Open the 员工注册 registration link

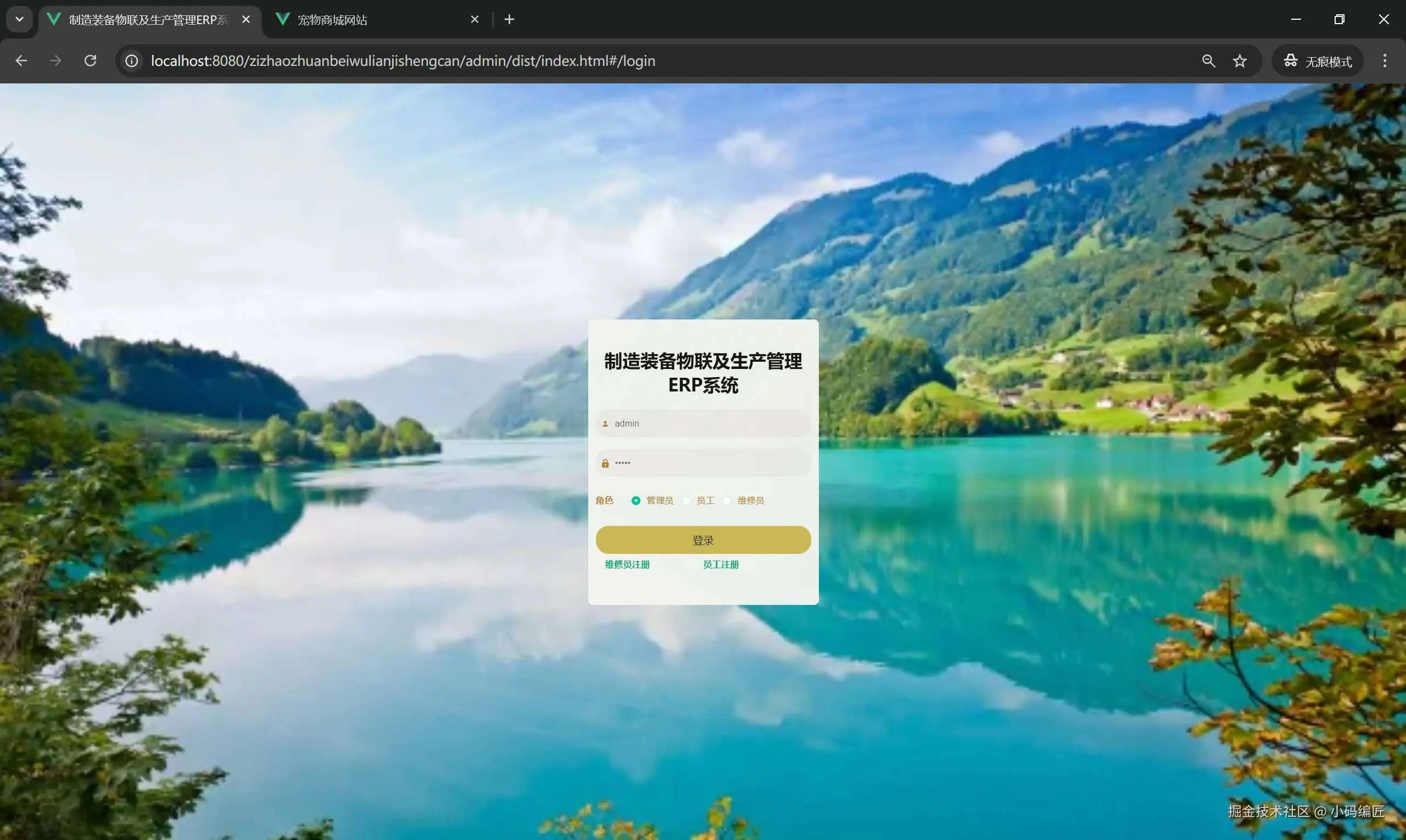[720, 564]
